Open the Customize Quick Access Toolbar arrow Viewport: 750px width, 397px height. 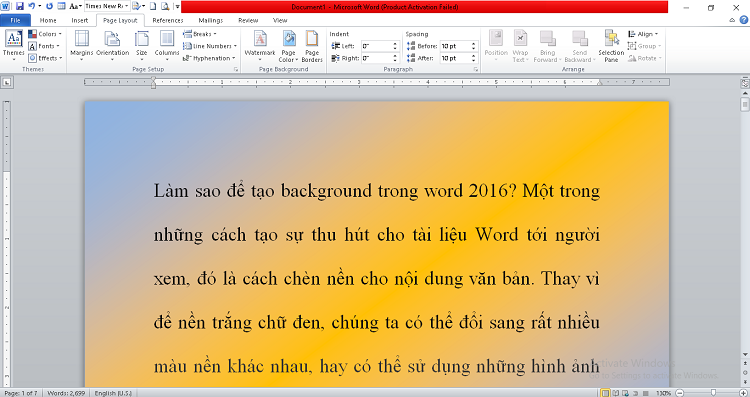[177, 6]
